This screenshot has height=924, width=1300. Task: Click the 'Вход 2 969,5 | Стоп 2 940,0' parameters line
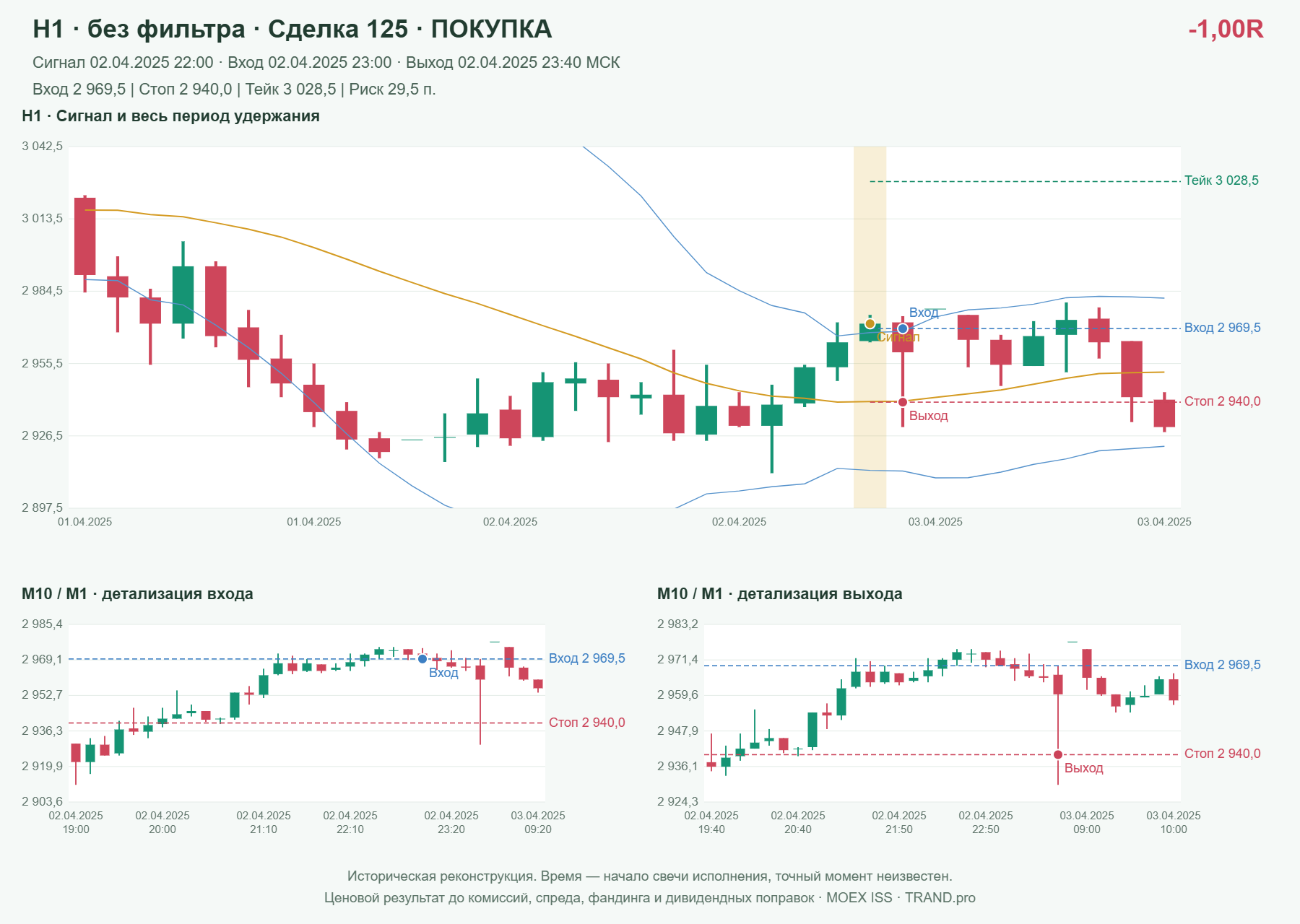coord(234,90)
